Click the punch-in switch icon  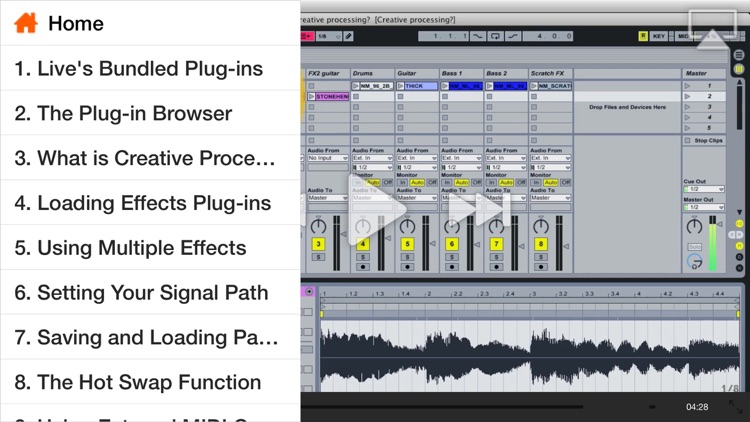click(x=477, y=36)
